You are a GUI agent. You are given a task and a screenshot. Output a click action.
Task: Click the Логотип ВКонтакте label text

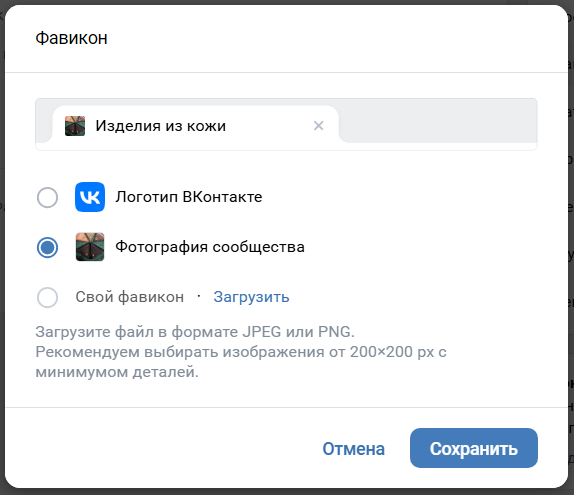189,197
